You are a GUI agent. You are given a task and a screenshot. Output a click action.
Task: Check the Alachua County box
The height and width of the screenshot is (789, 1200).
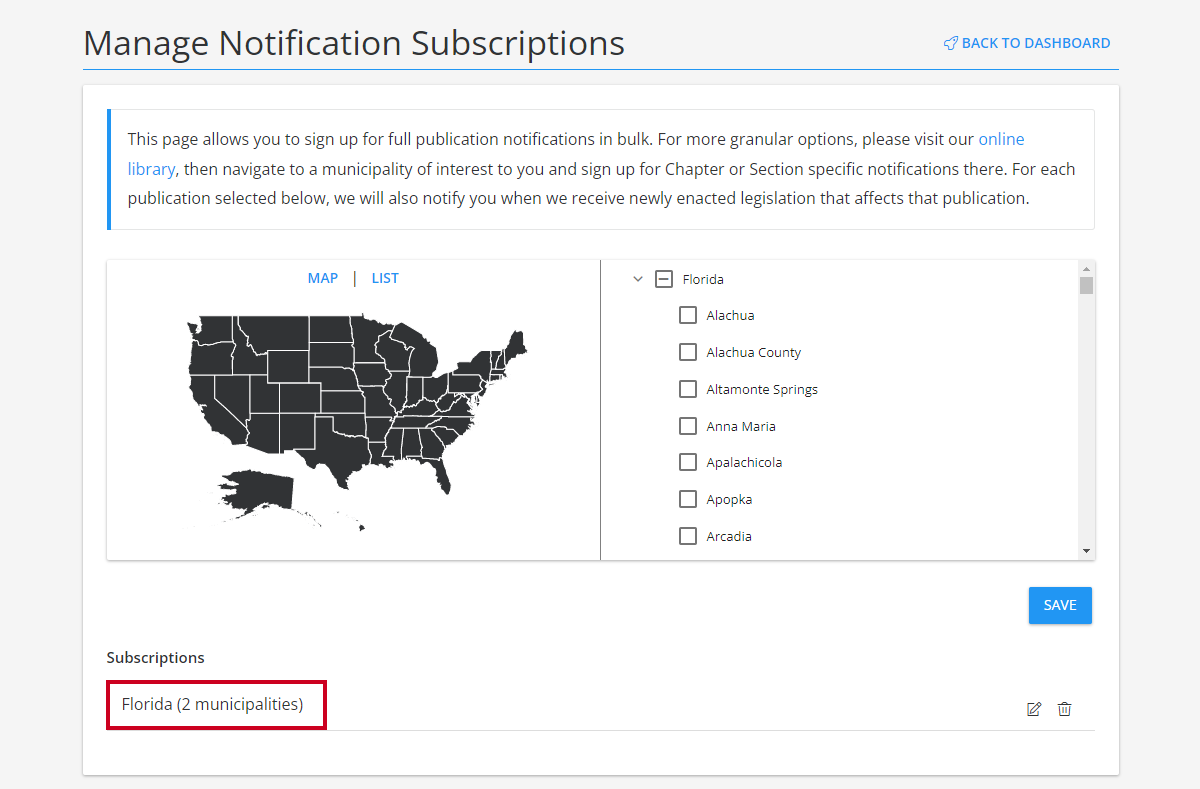coord(688,352)
